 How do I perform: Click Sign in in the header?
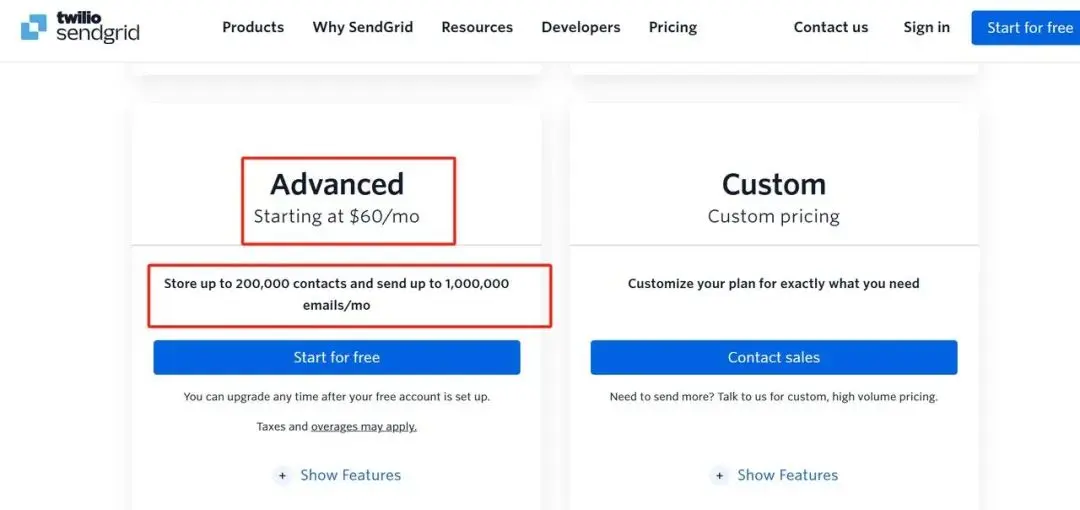[x=926, y=27]
